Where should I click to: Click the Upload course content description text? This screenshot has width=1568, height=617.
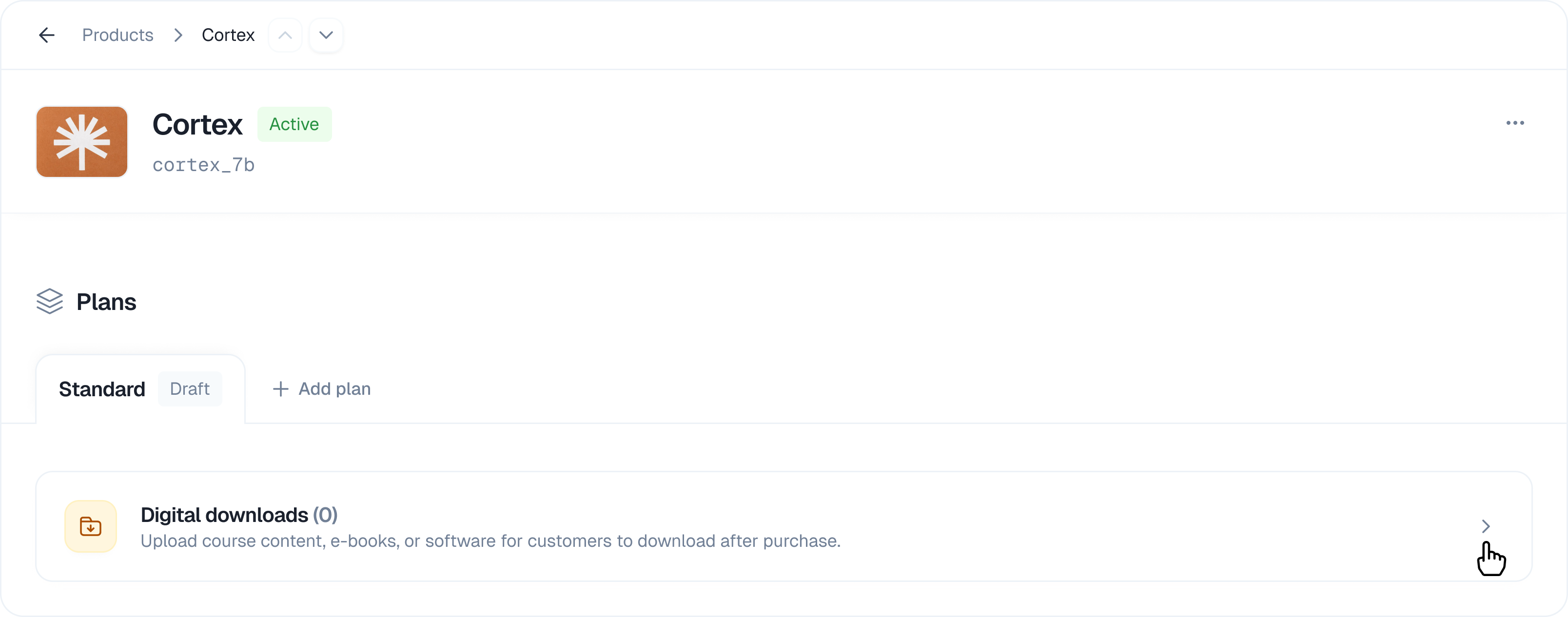[x=490, y=541]
